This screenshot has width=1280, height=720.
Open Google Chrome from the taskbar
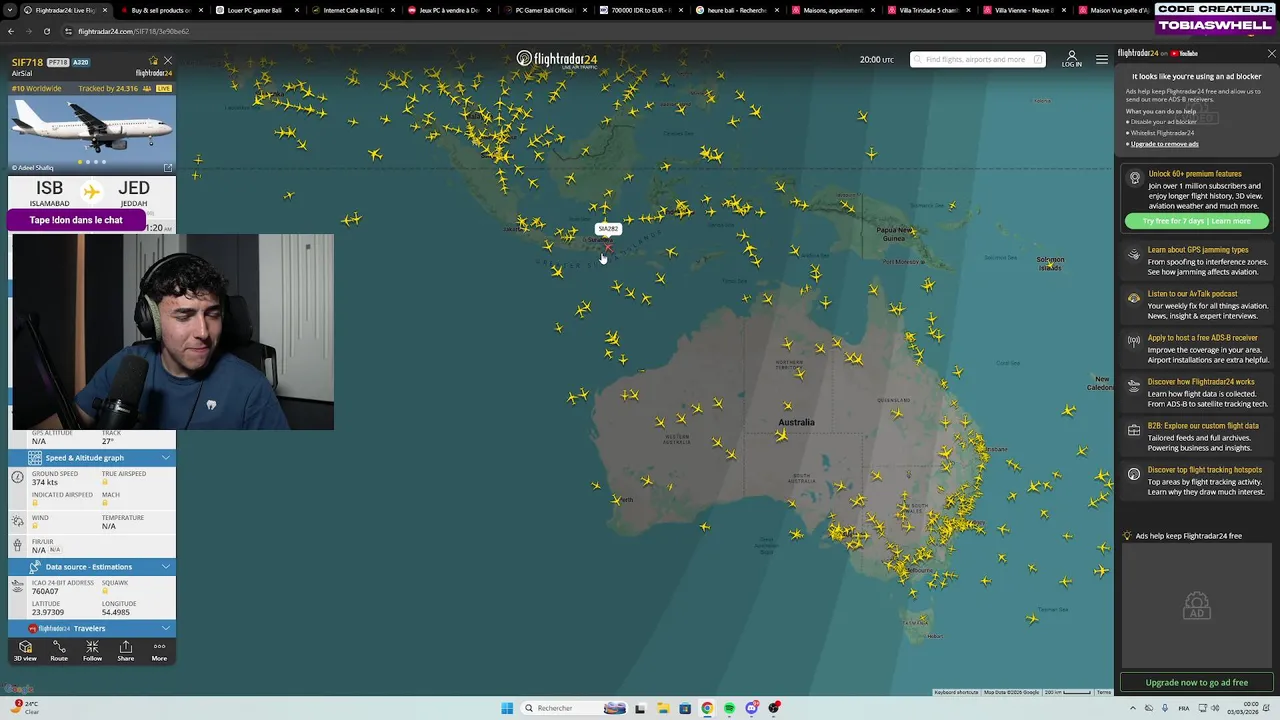pyautogui.click(x=707, y=708)
